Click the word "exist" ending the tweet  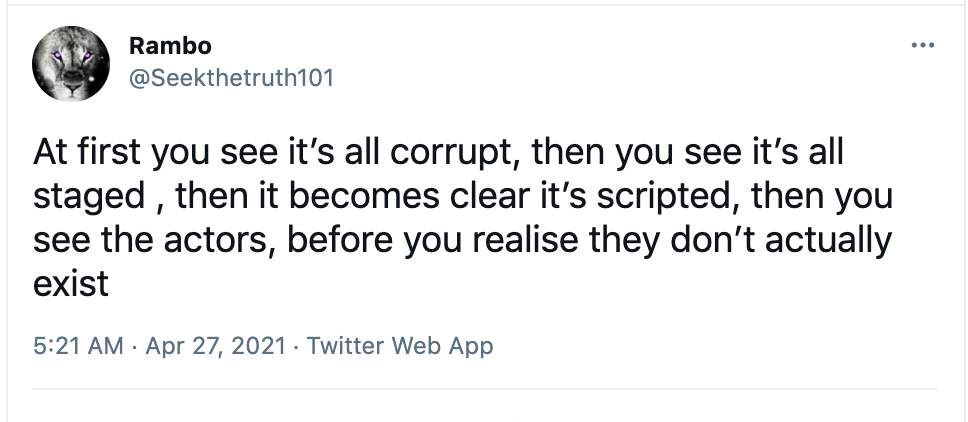click(x=70, y=284)
